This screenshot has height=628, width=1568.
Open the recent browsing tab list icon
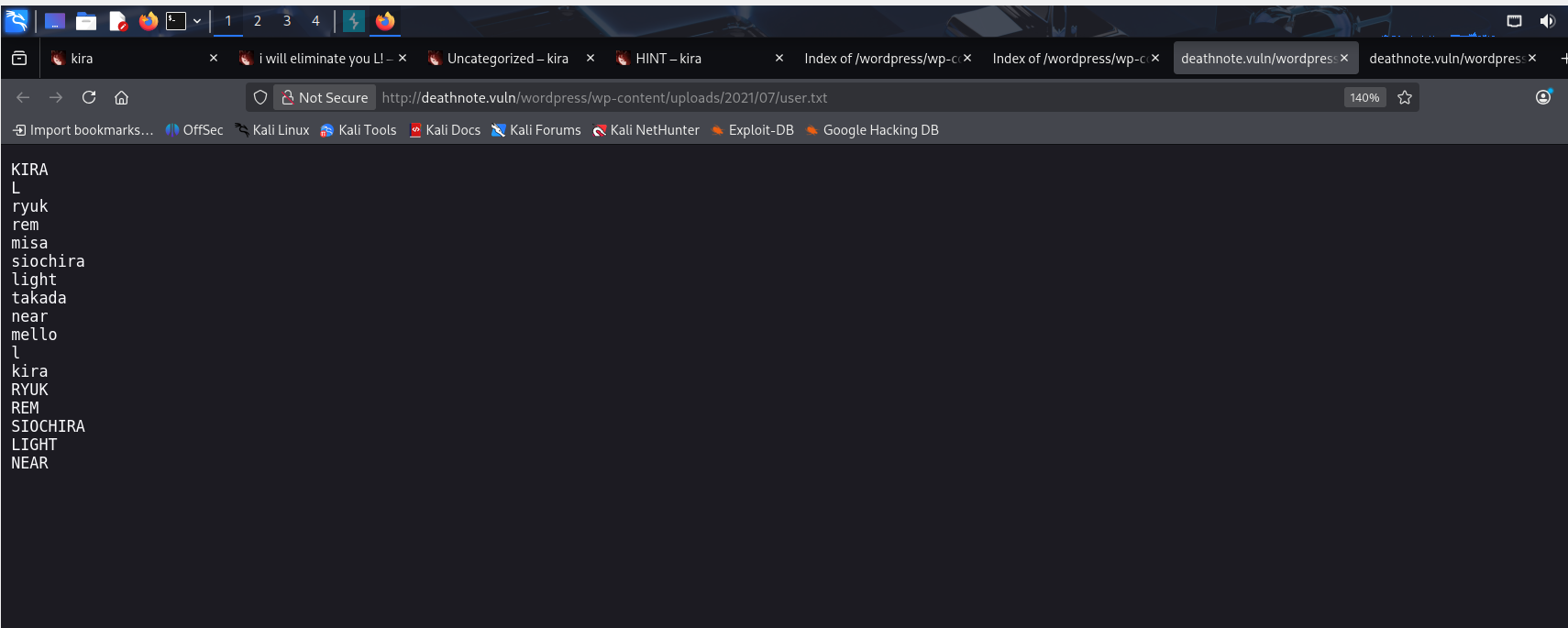19,58
